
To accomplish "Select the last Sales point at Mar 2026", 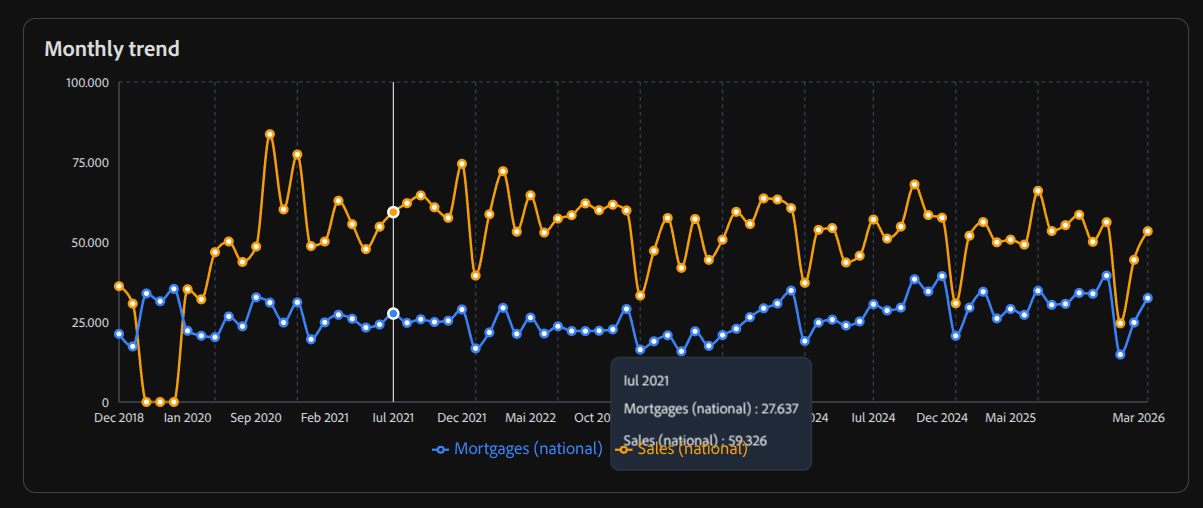I will coord(1148,231).
